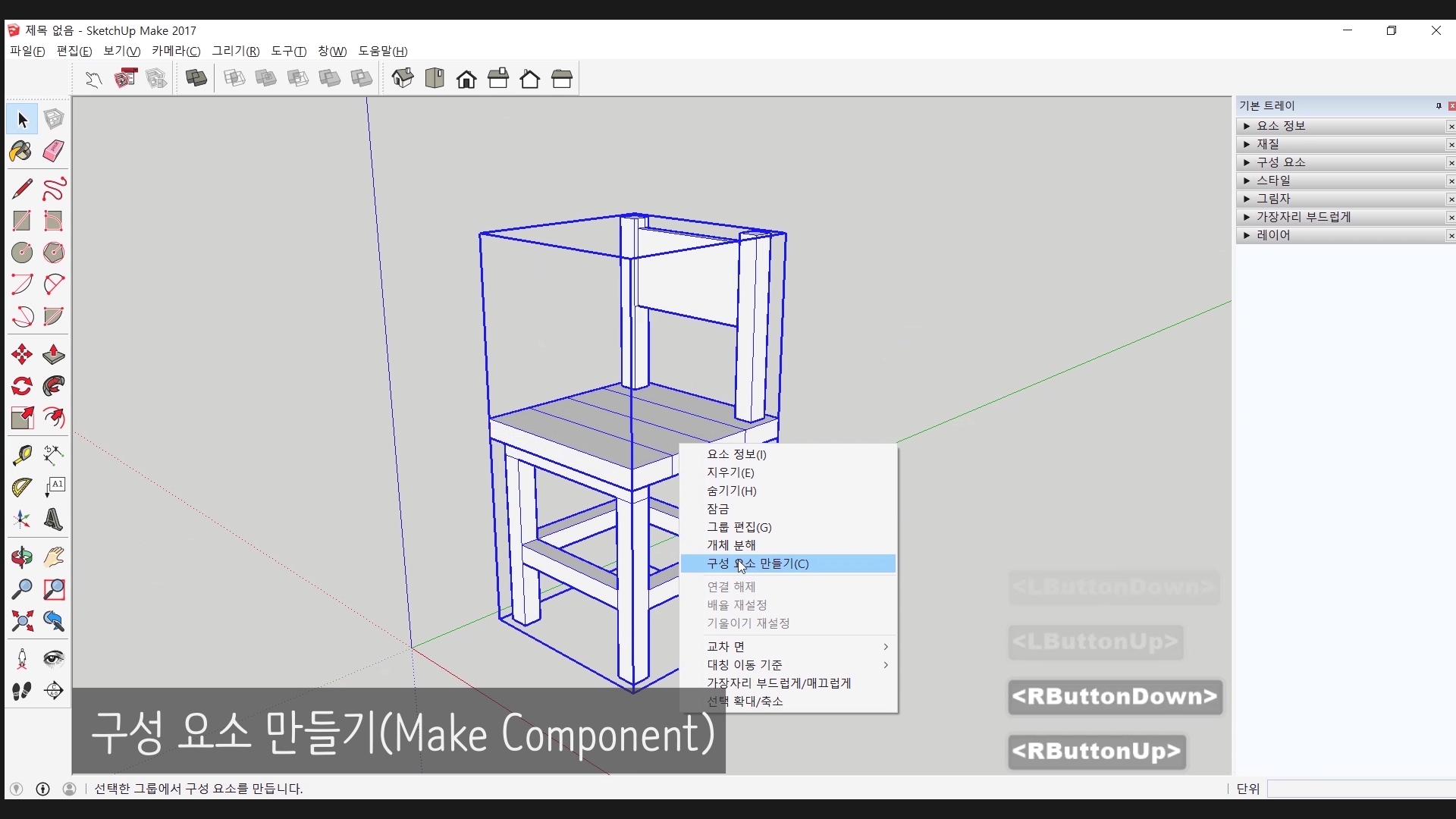Close the 요소 정보 panel
The height and width of the screenshot is (819, 1456).
[x=1451, y=127]
